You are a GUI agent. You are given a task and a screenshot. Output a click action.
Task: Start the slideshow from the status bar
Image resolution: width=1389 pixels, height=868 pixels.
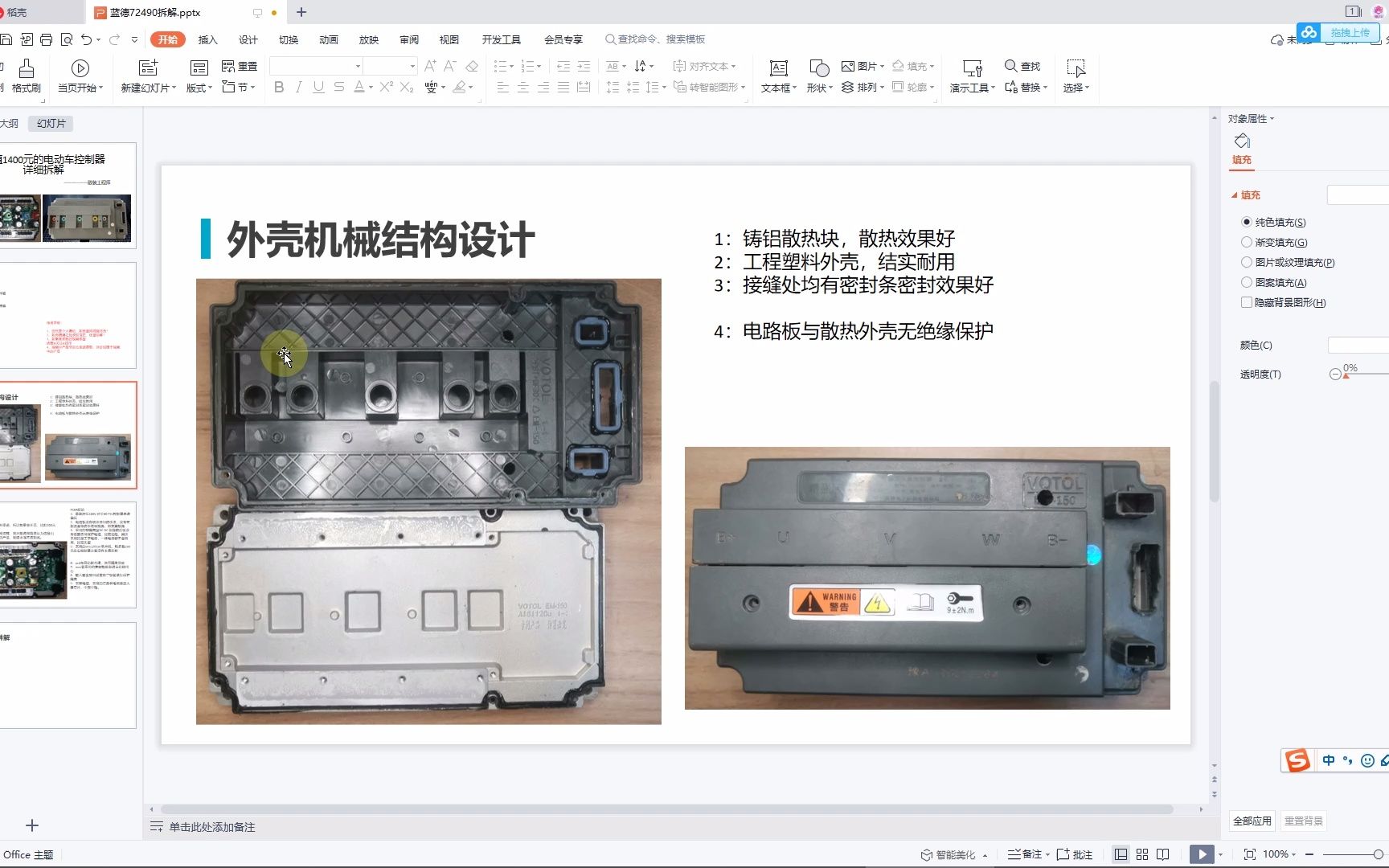1202,854
